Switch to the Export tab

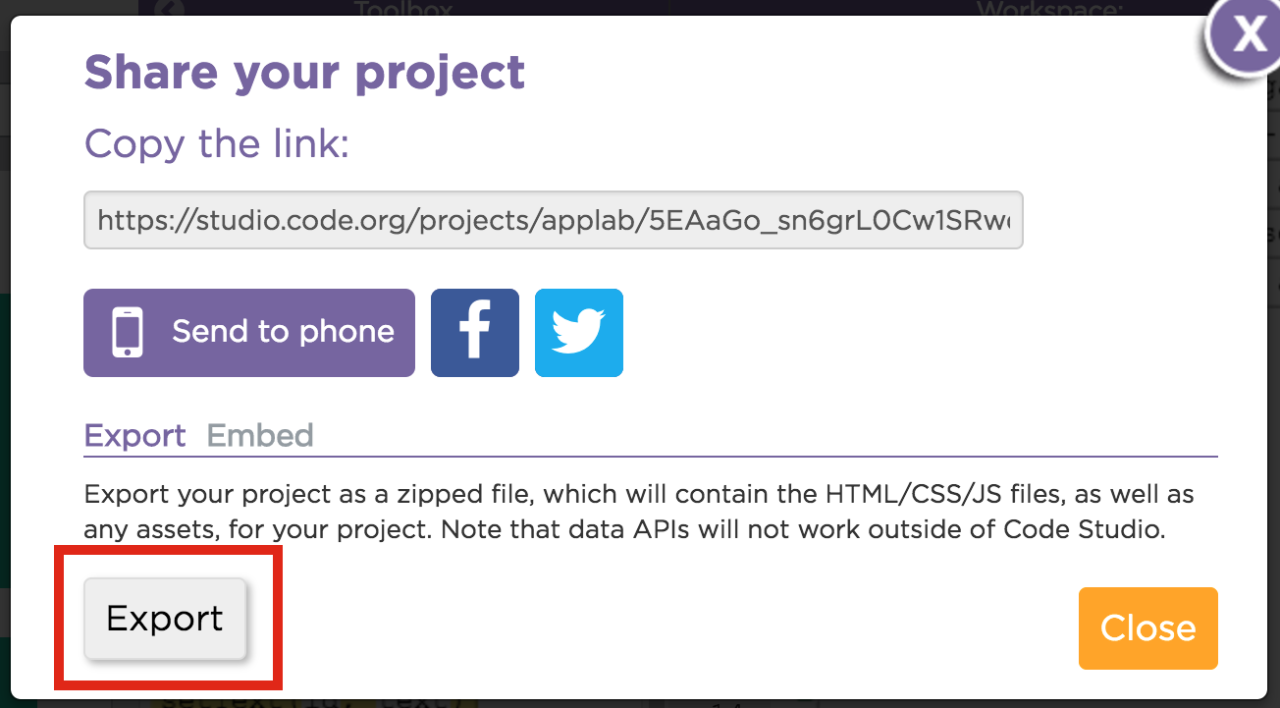(x=135, y=436)
